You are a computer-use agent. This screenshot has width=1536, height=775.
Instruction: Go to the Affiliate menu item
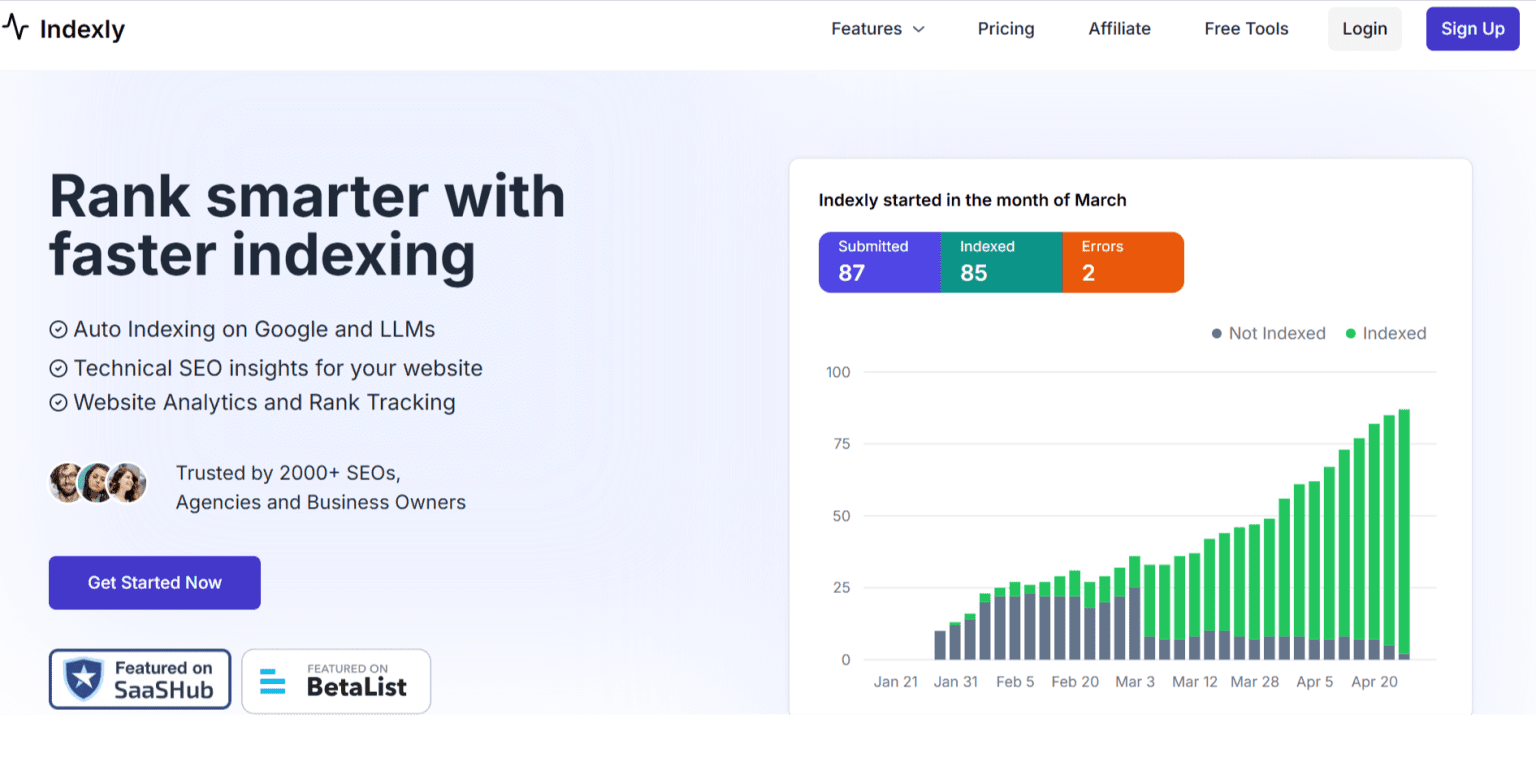[x=1119, y=29]
